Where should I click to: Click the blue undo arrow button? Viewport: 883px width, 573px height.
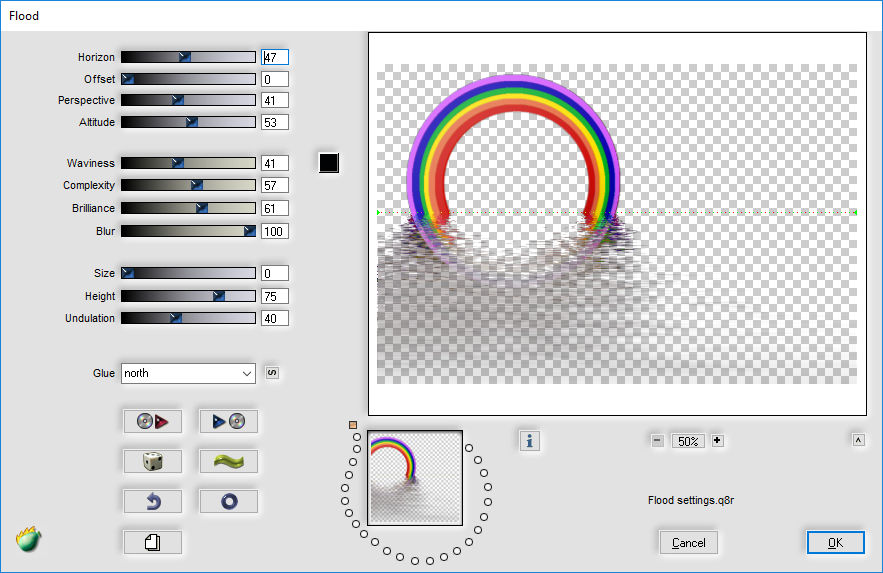click(153, 501)
